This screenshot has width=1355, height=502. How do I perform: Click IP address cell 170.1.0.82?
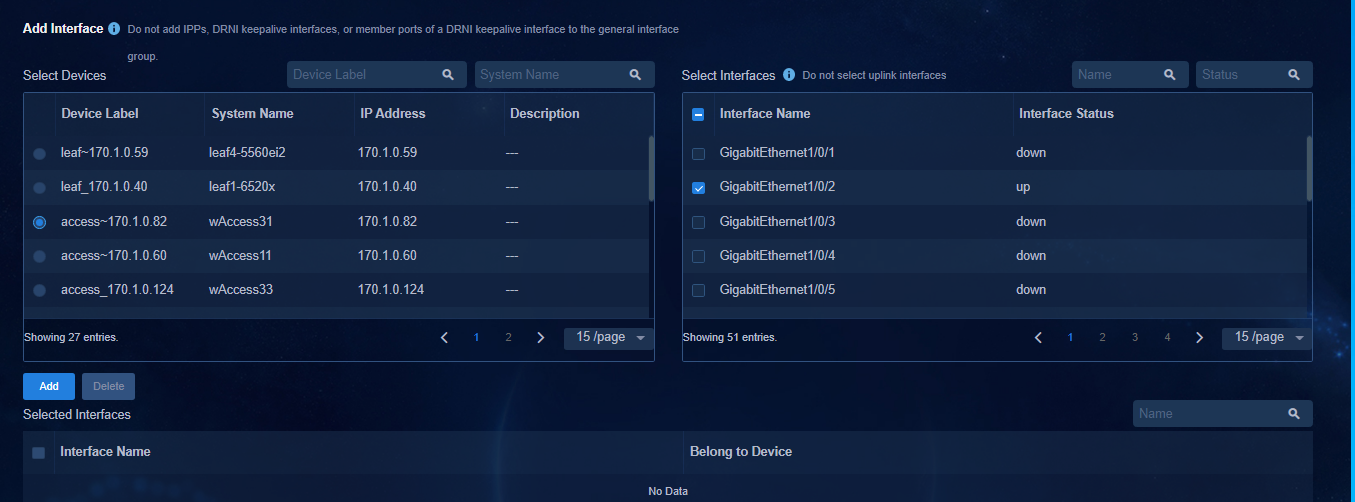click(388, 222)
